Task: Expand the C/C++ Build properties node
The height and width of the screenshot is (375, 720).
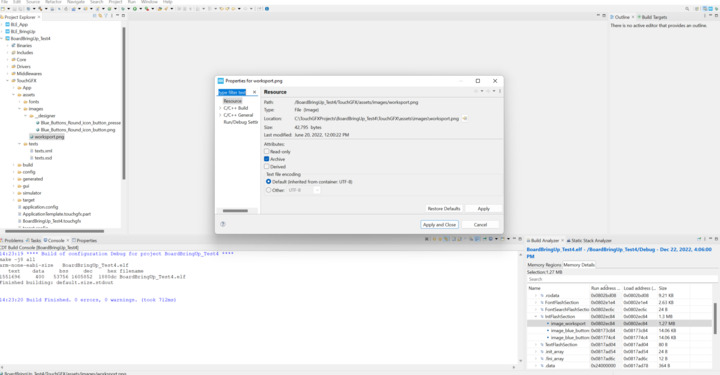Action: (220, 108)
